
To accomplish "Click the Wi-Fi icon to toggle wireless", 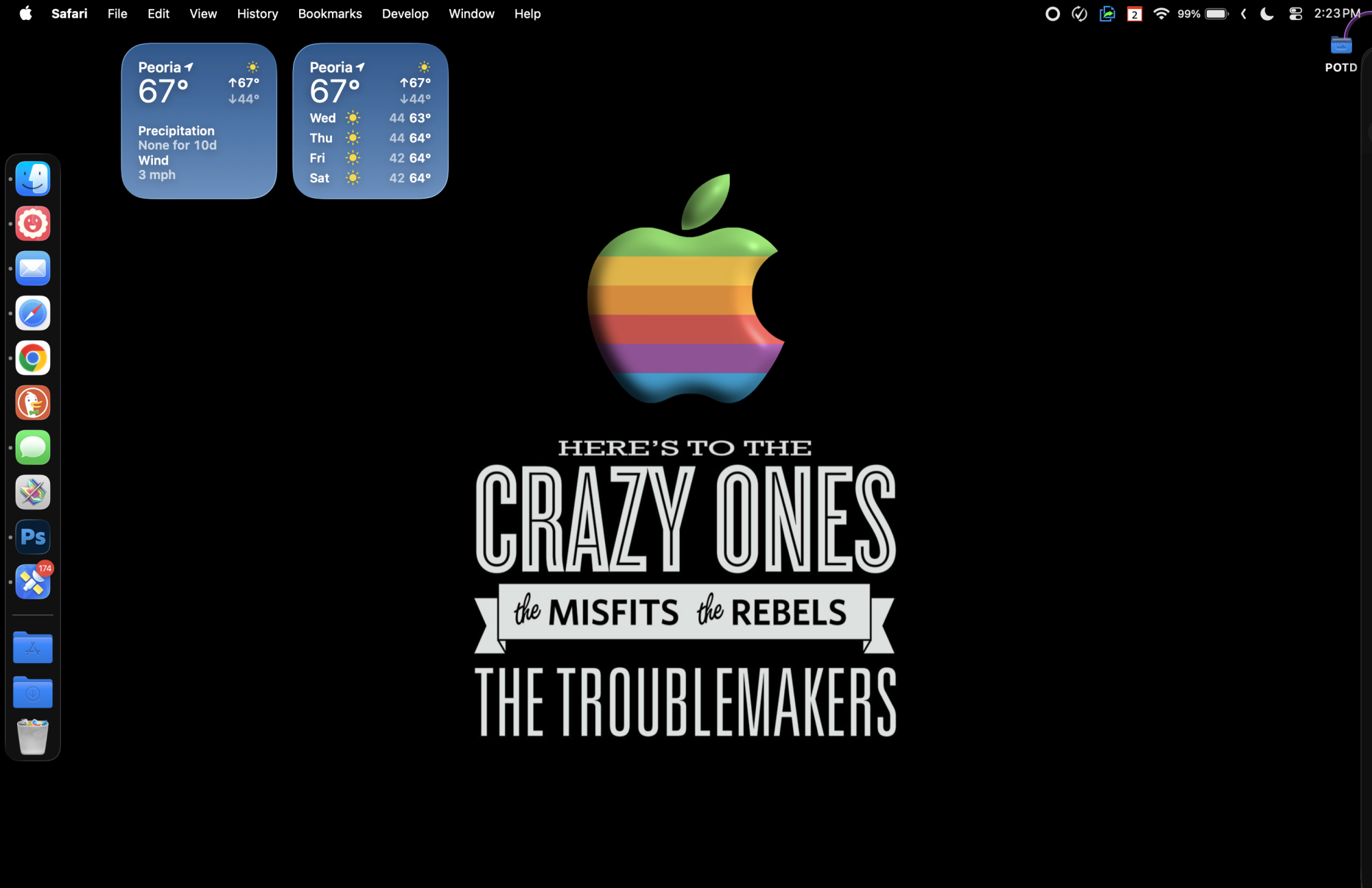I will (x=1161, y=14).
